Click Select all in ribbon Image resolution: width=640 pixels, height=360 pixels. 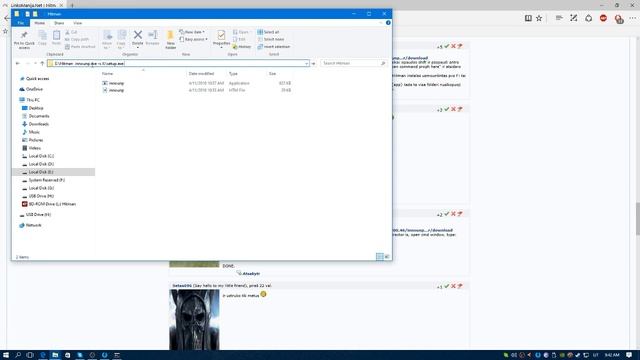(268, 32)
